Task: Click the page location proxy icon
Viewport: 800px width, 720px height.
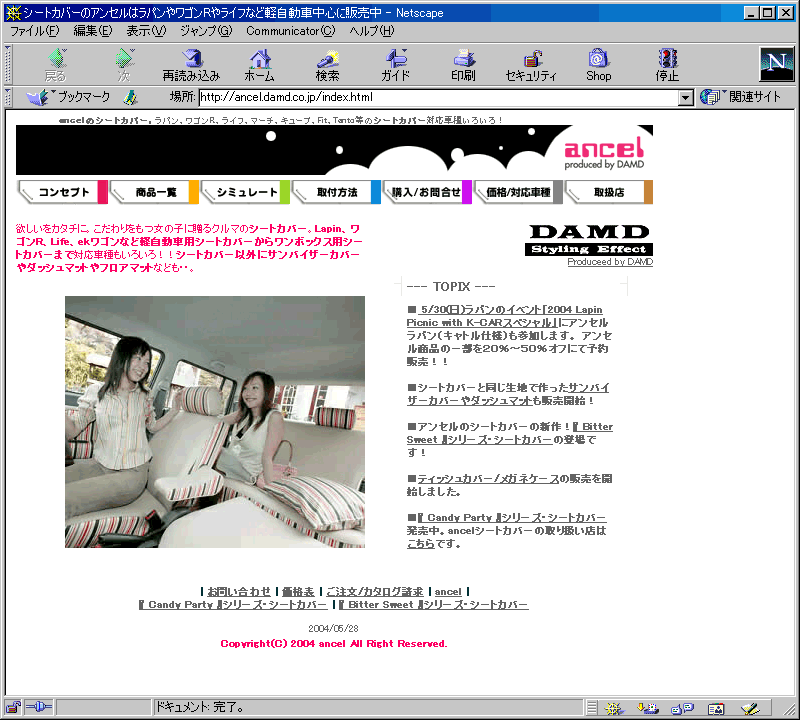Action: pyautogui.click(x=131, y=97)
